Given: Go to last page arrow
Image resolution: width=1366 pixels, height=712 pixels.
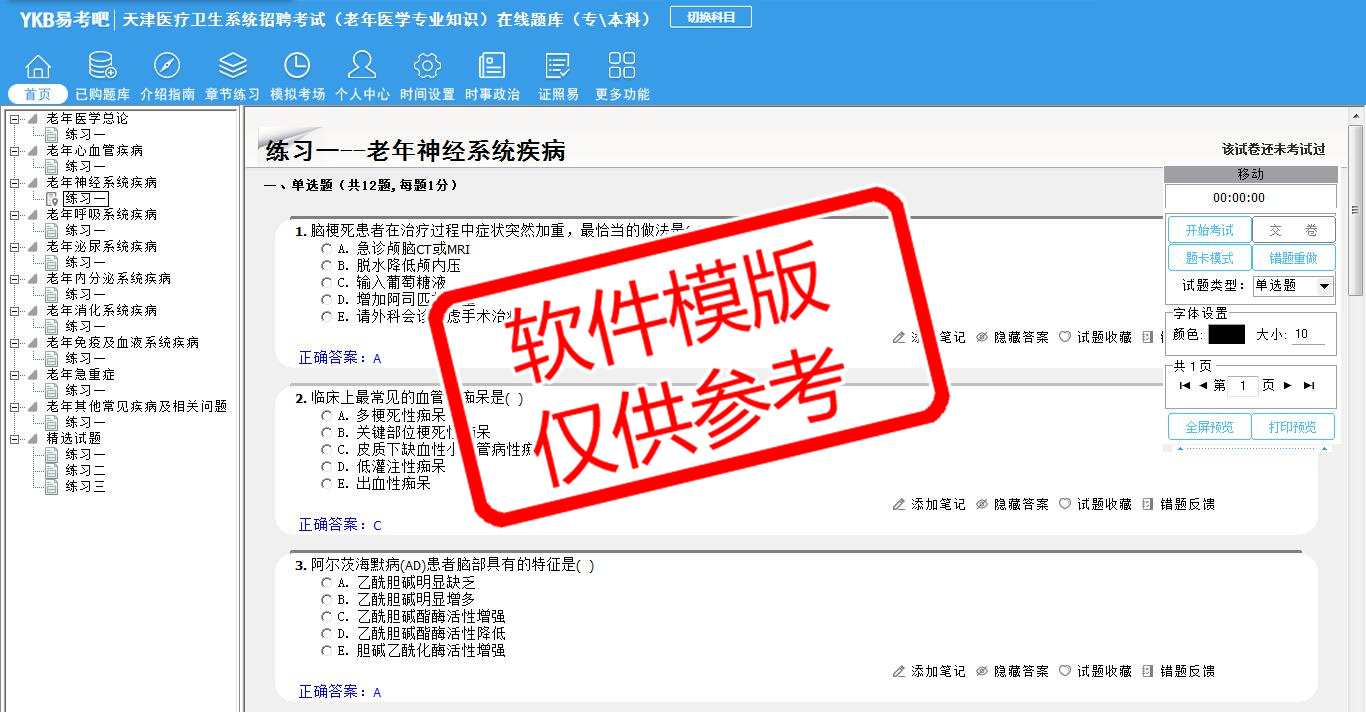Looking at the screenshot, I should pos(1309,385).
